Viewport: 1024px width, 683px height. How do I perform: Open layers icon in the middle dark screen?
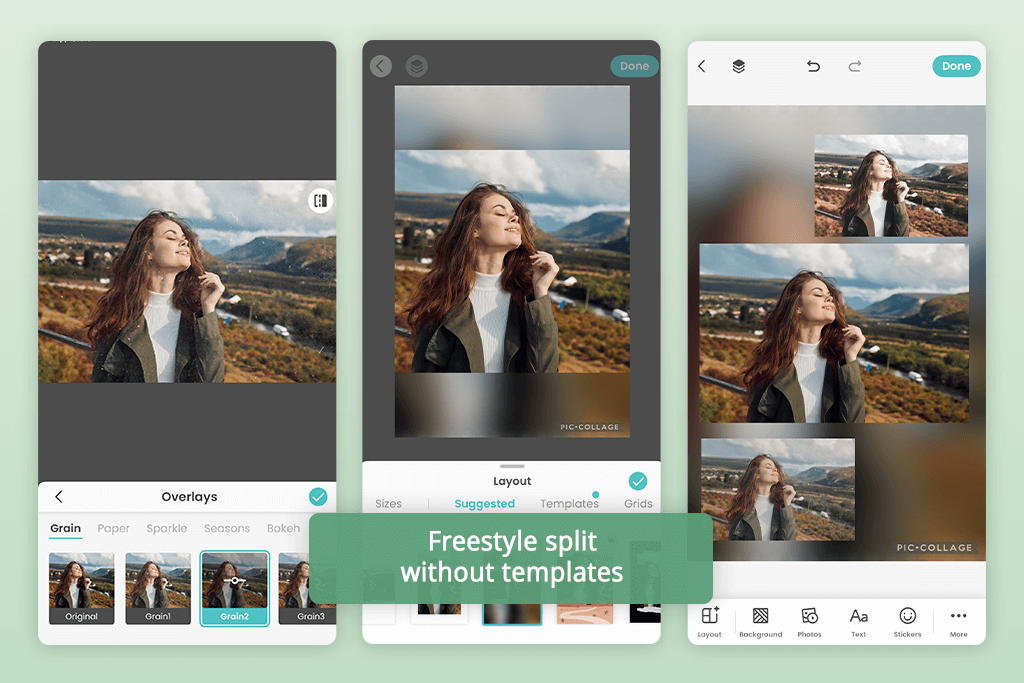pyautogui.click(x=417, y=66)
